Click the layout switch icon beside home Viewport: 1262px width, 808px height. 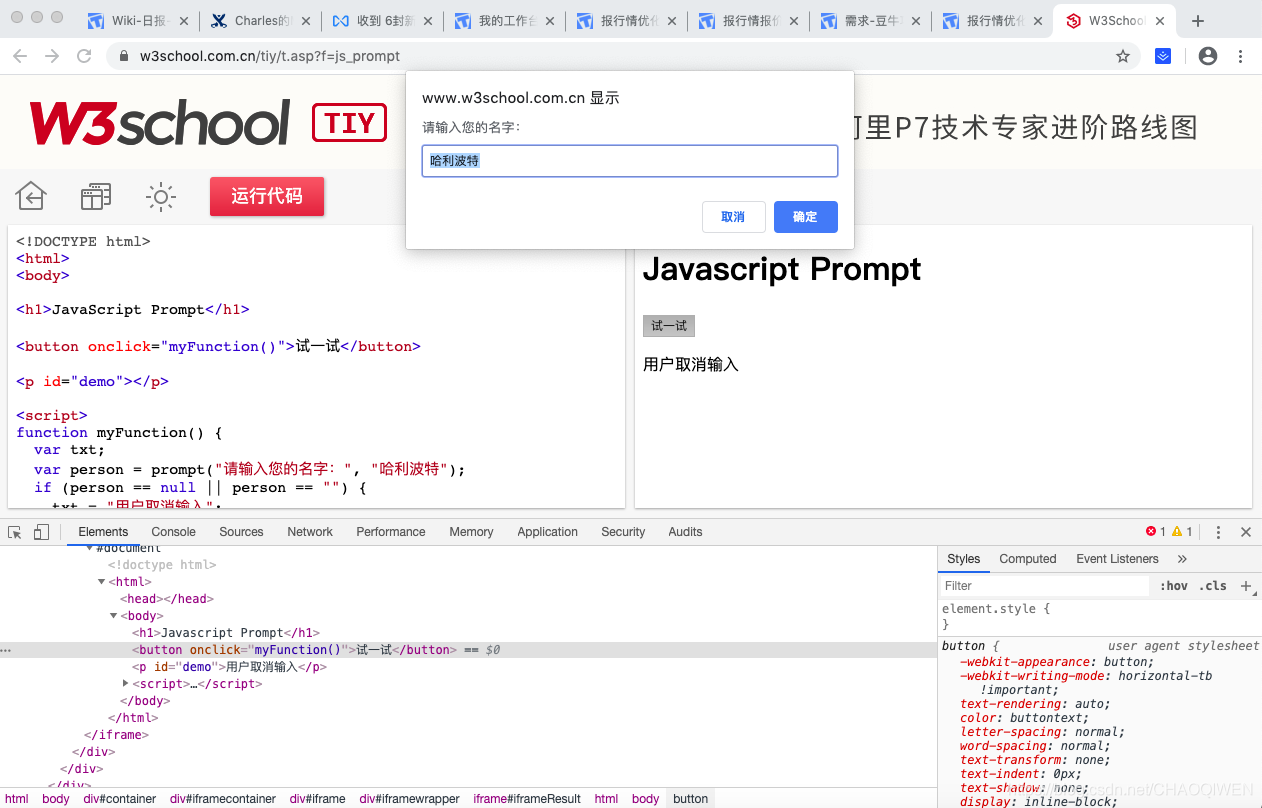[x=96, y=196]
